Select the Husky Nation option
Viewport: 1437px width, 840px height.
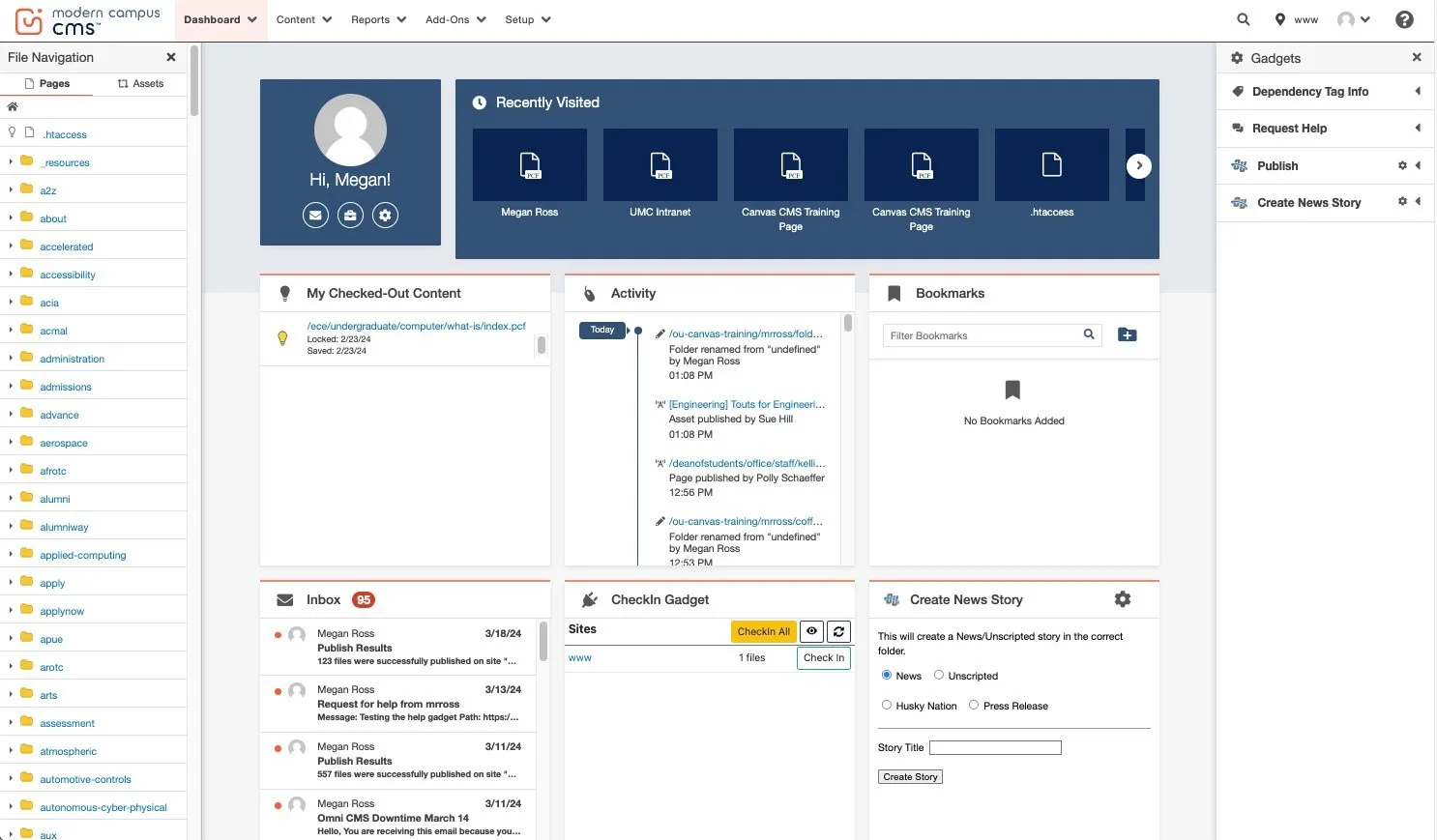point(887,705)
